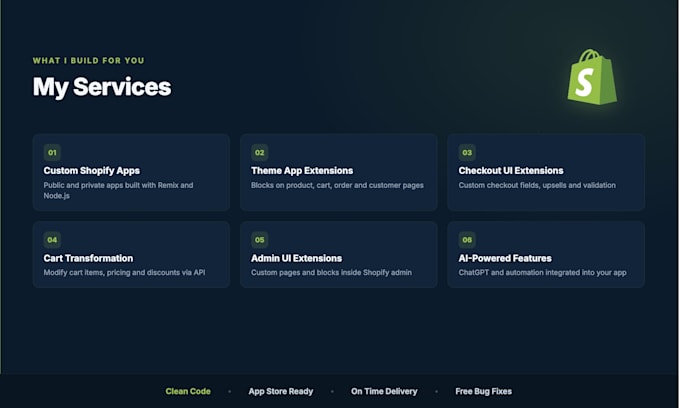Select the Checkout UI Extensions title
This screenshot has width=680, height=408.
511,171
